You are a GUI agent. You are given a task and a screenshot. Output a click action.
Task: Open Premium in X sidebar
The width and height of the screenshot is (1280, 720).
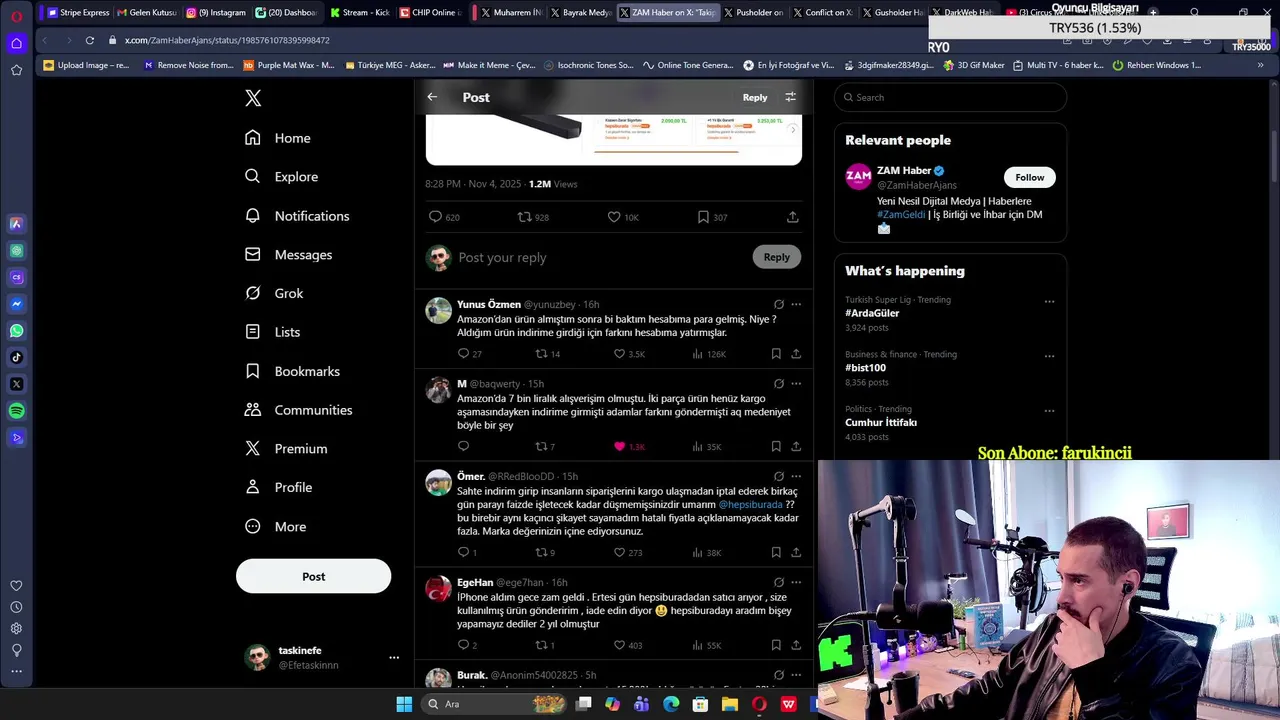tap(286, 449)
